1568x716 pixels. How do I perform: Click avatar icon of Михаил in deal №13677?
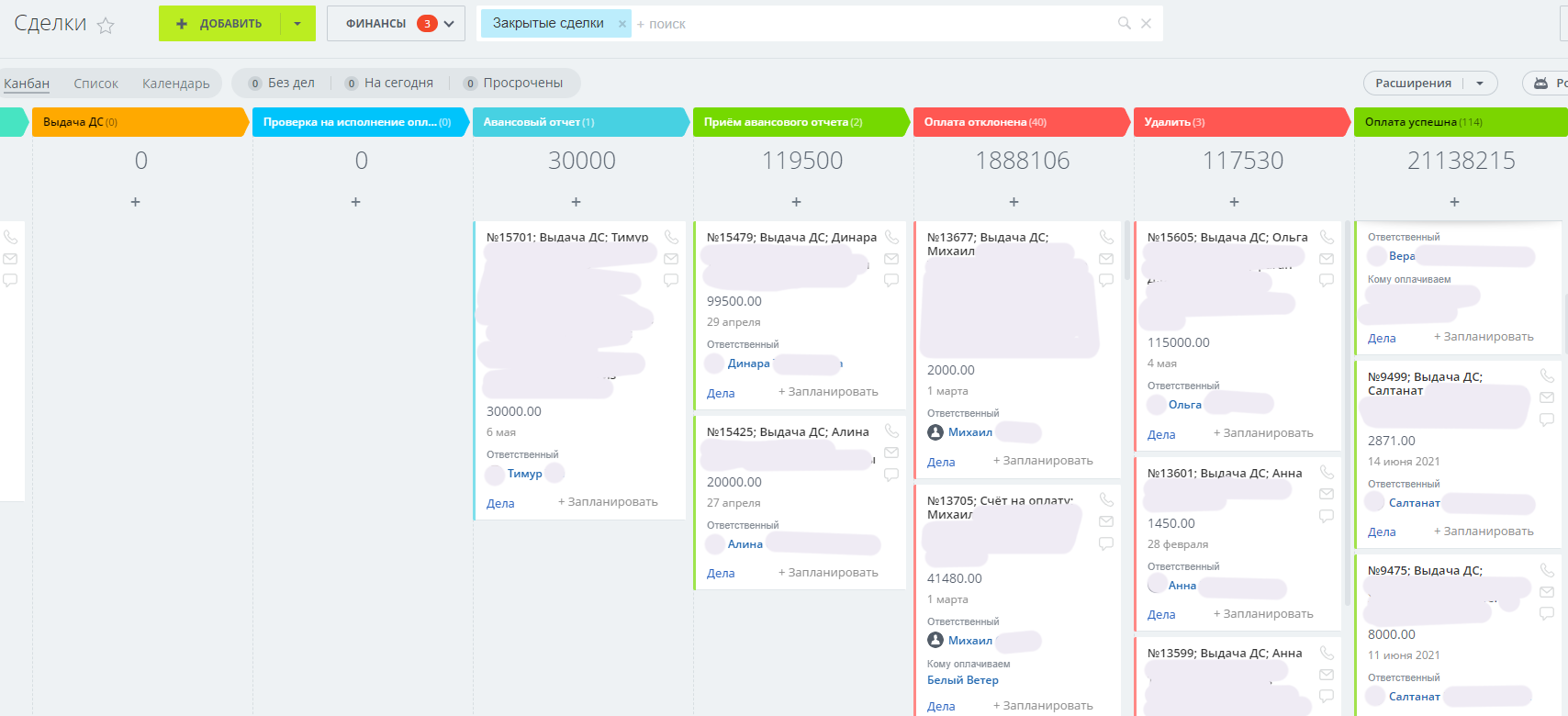click(x=935, y=432)
